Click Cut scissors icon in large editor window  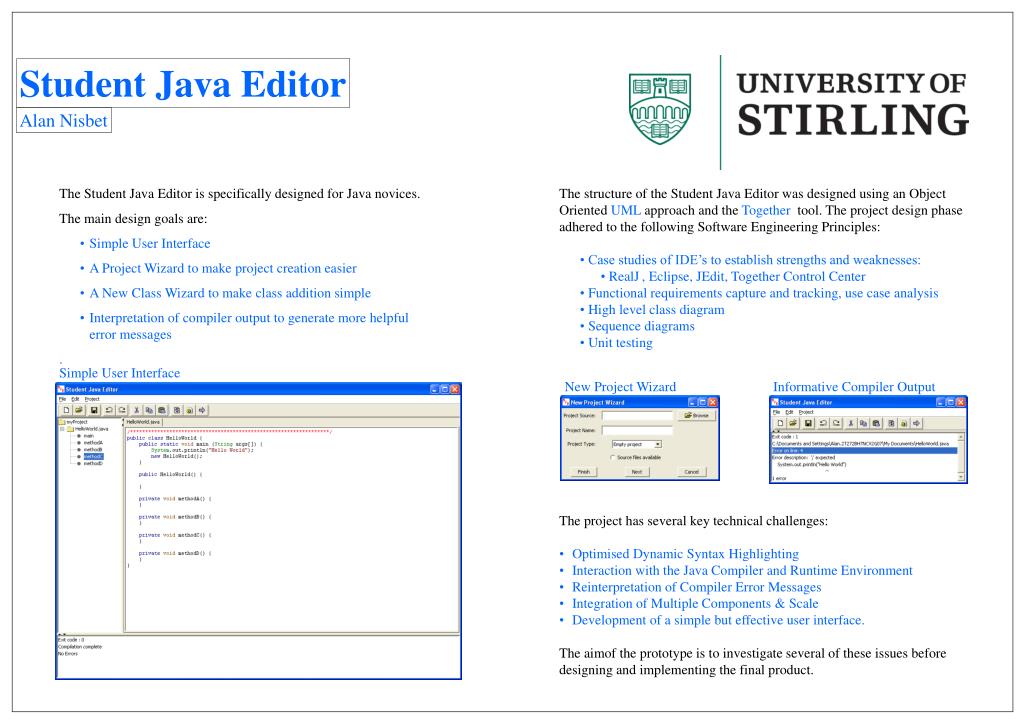[x=136, y=410]
